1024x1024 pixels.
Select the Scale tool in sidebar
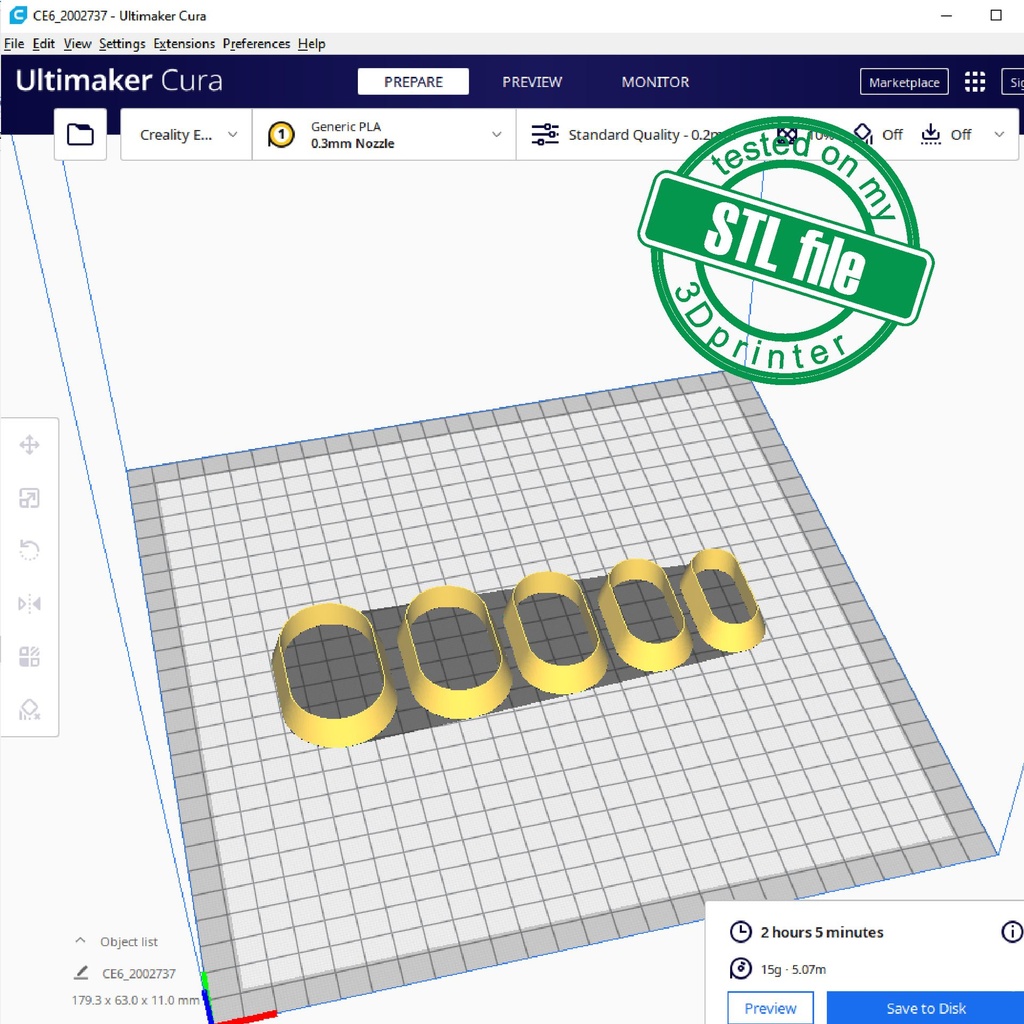30,498
